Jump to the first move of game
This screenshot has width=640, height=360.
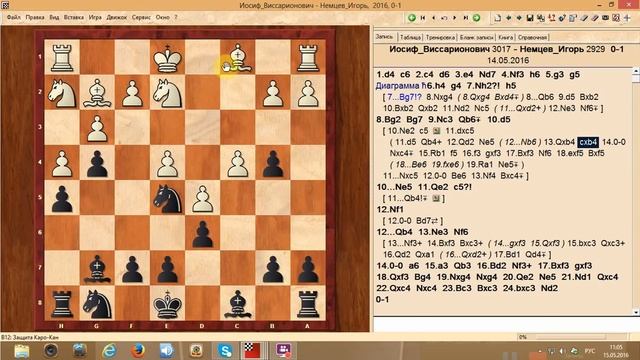point(423,18)
